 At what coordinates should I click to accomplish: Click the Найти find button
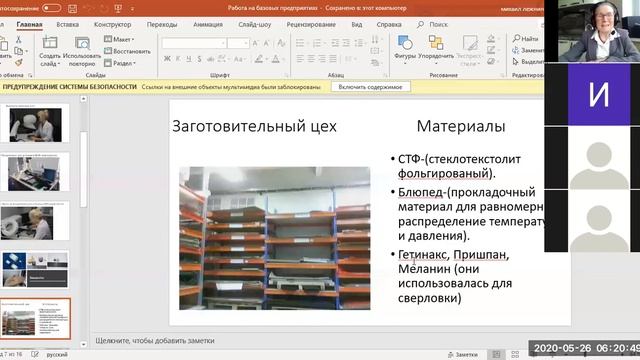coord(526,39)
